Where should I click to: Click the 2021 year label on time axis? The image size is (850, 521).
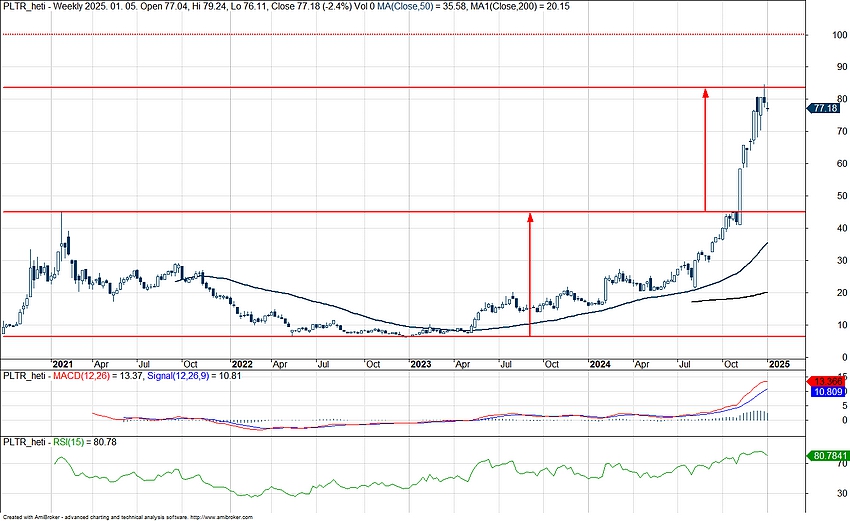tap(62, 364)
